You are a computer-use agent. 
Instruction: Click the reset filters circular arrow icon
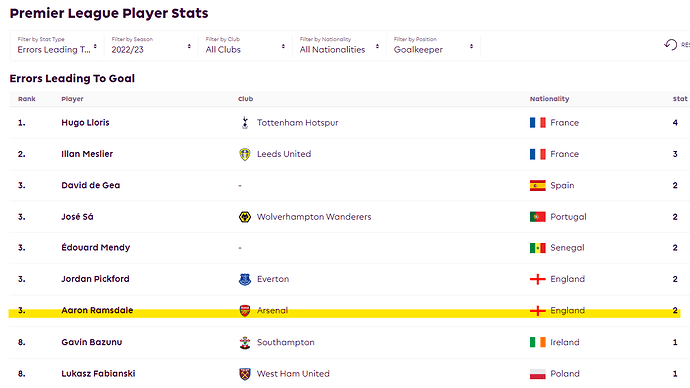point(670,44)
